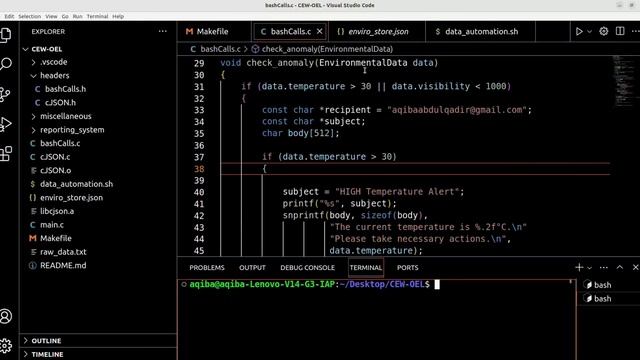The width and height of the screenshot is (640, 360).
Task: Open the Manage gear in activity bar
Action: [x=6, y=346]
